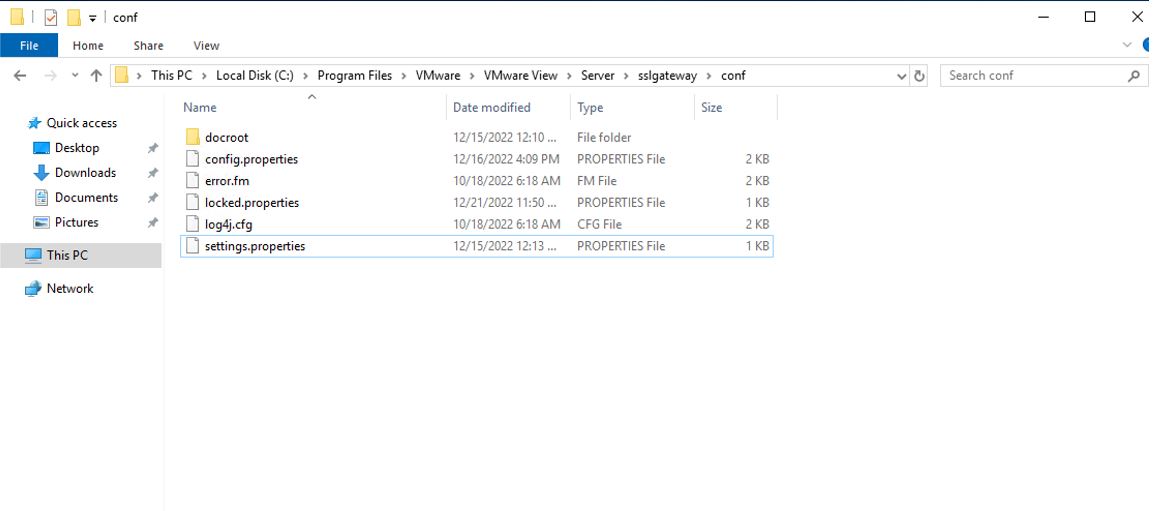The height and width of the screenshot is (511, 1155).
Task: Select This PC in navigation pane
Action: point(80,255)
